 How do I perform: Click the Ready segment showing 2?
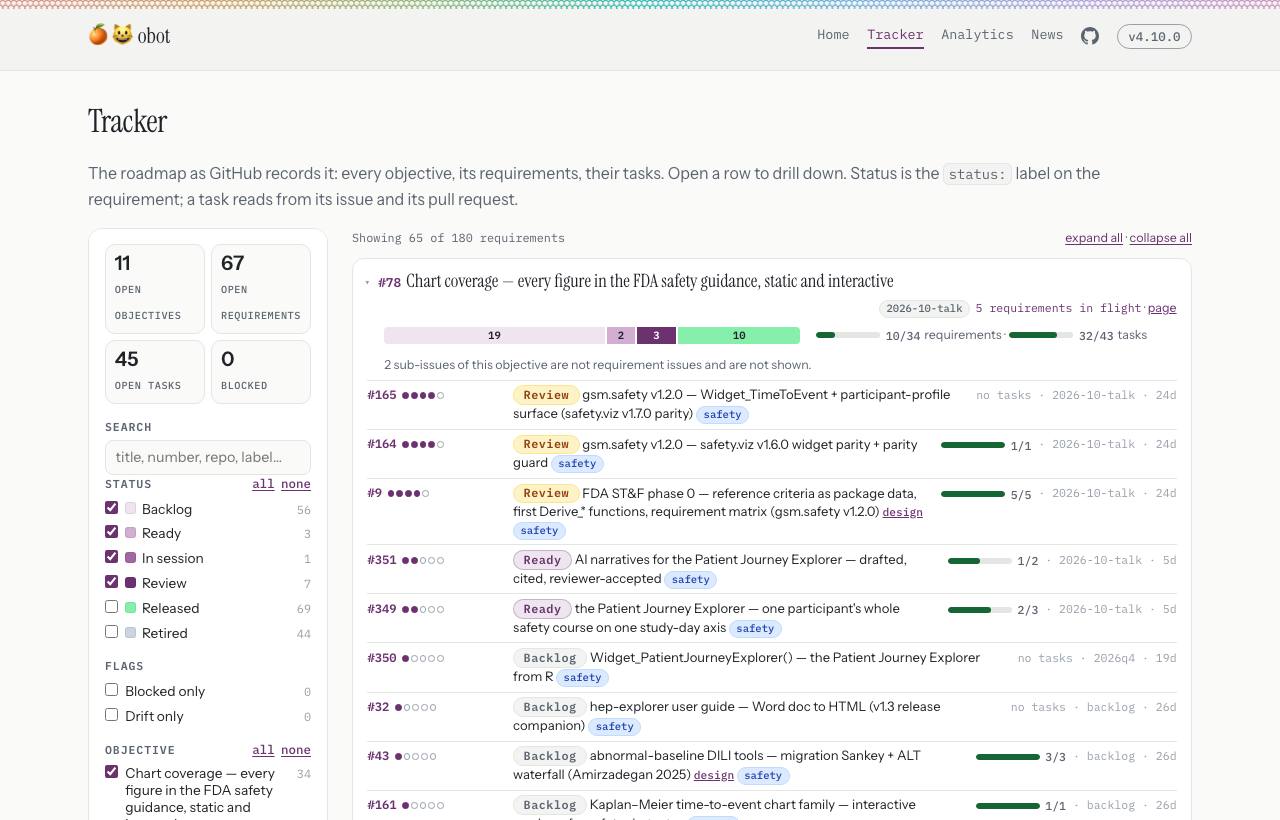coord(620,336)
